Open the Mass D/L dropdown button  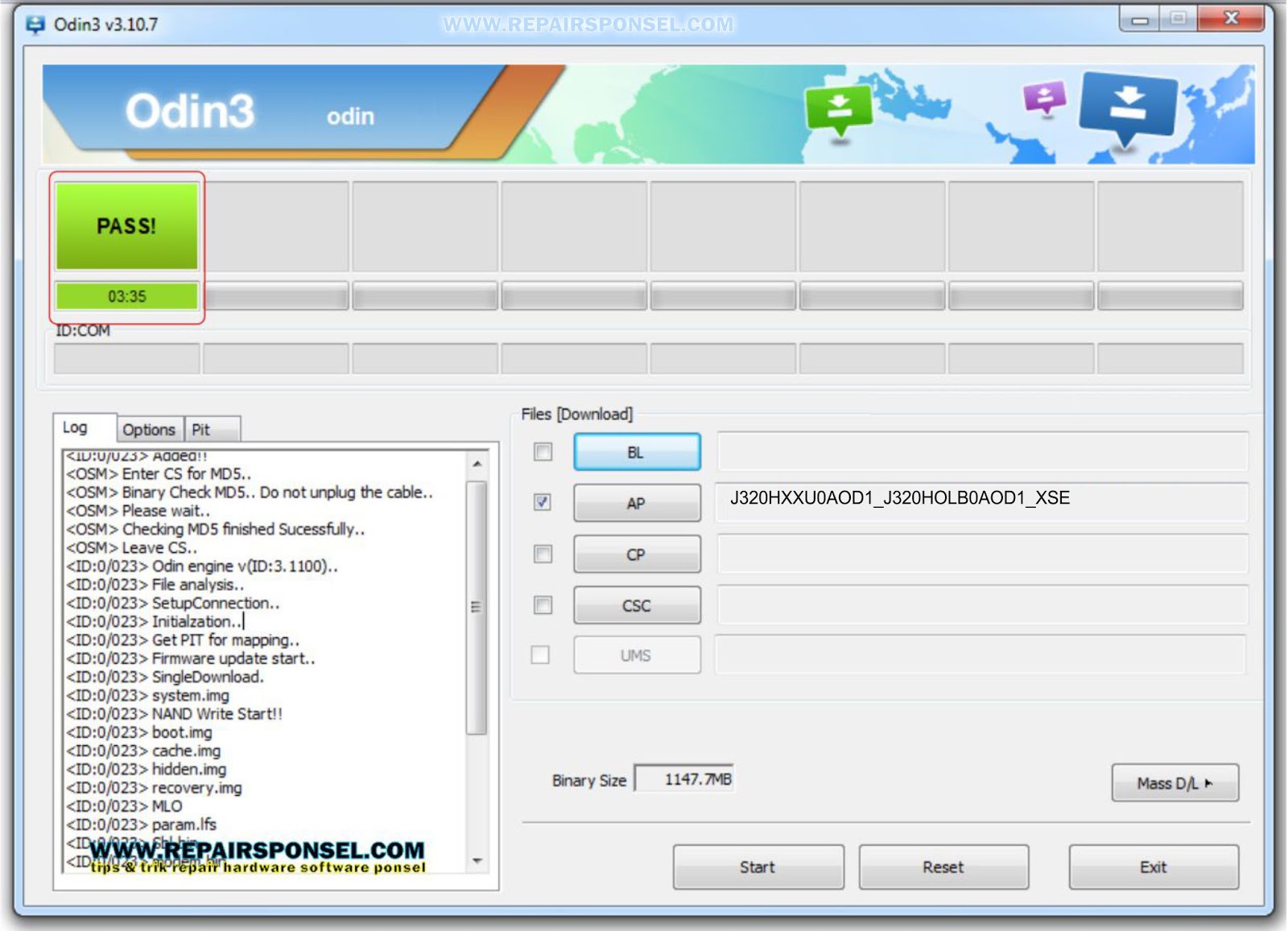1174,783
